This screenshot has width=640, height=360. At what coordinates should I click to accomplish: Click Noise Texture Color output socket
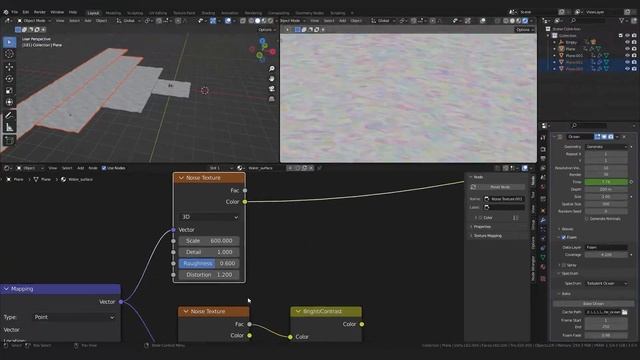[245, 202]
